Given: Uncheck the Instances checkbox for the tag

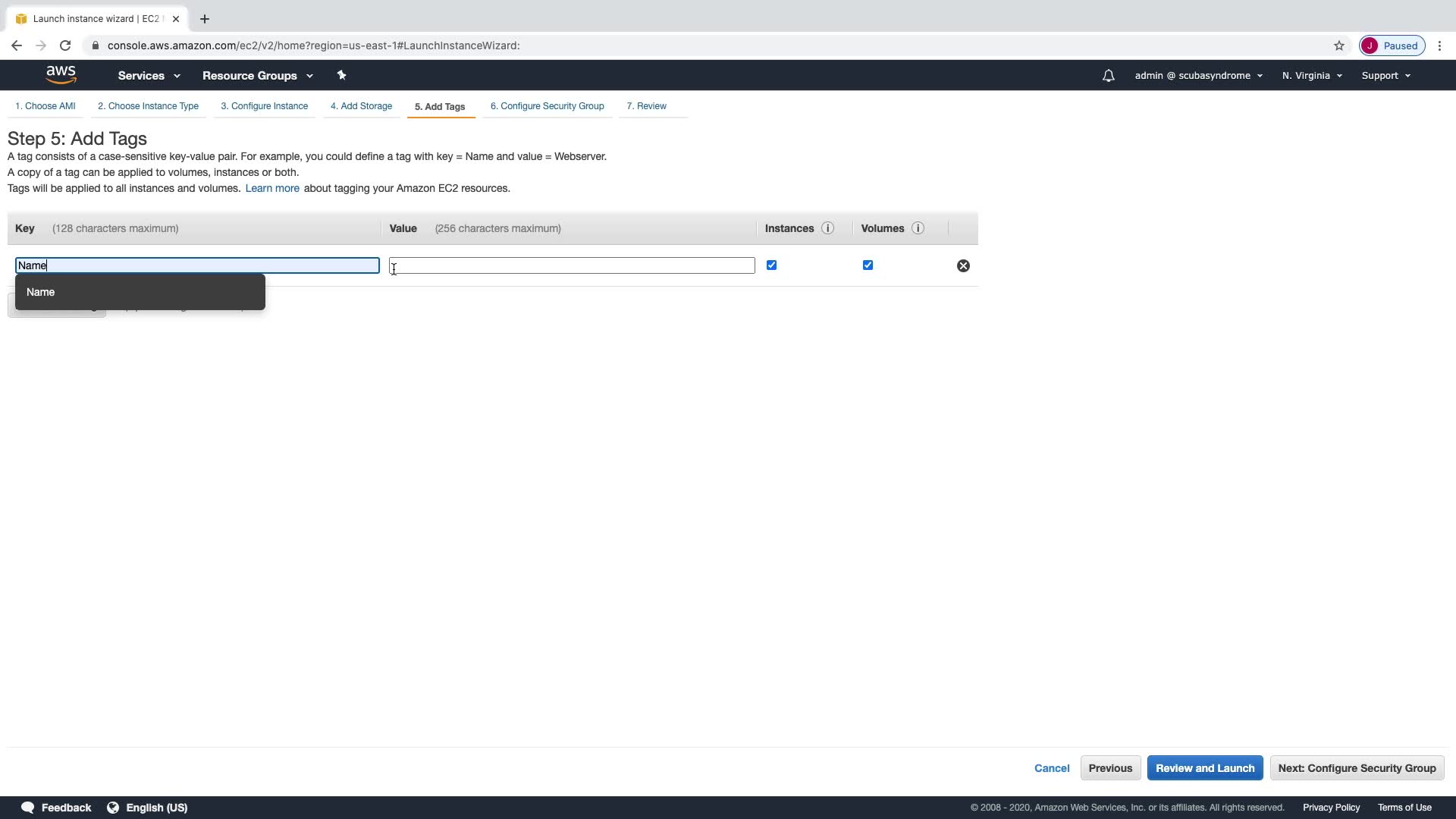Looking at the screenshot, I should [771, 265].
